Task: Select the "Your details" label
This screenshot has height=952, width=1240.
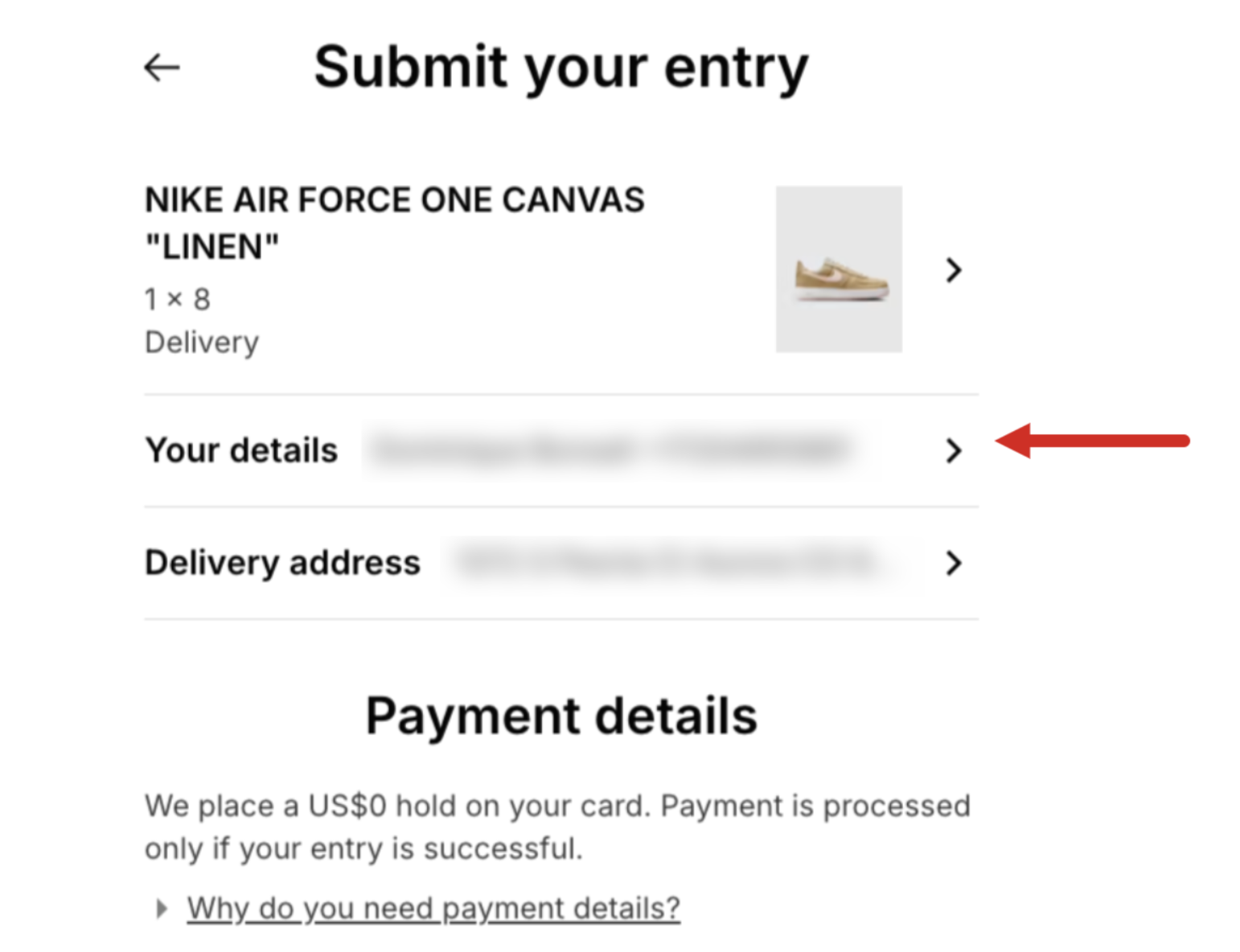Action: tap(241, 450)
